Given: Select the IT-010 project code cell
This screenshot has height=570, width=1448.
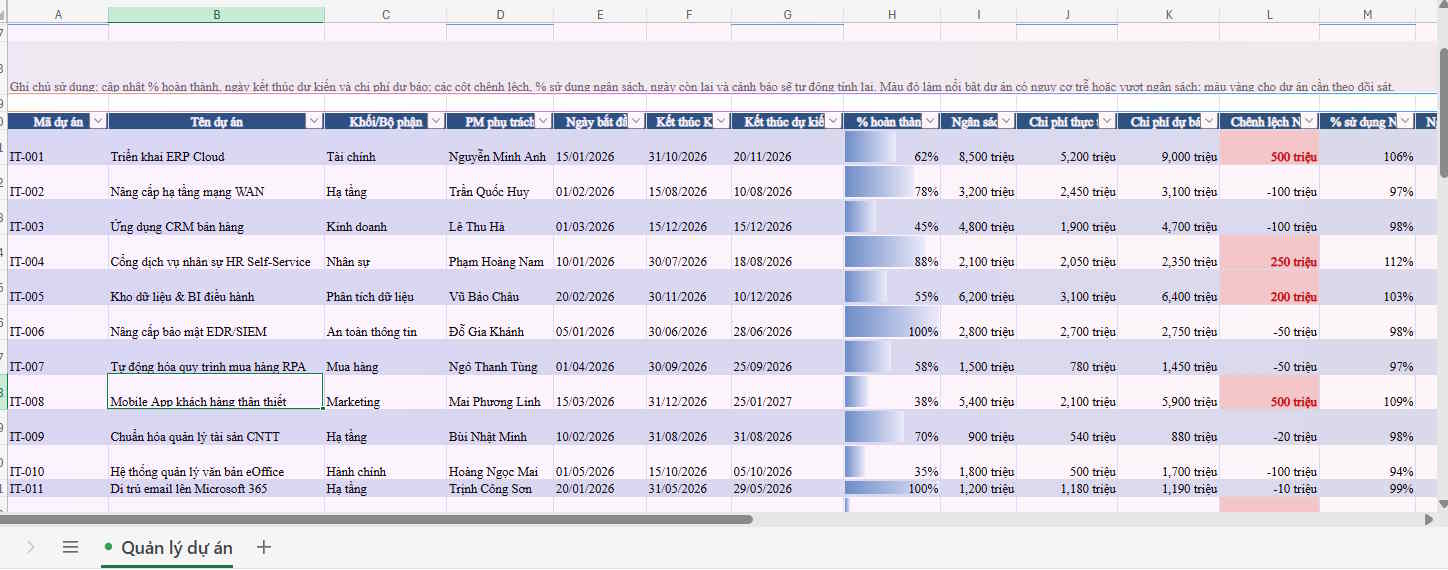Looking at the screenshot, I should [x=58, y=462].
